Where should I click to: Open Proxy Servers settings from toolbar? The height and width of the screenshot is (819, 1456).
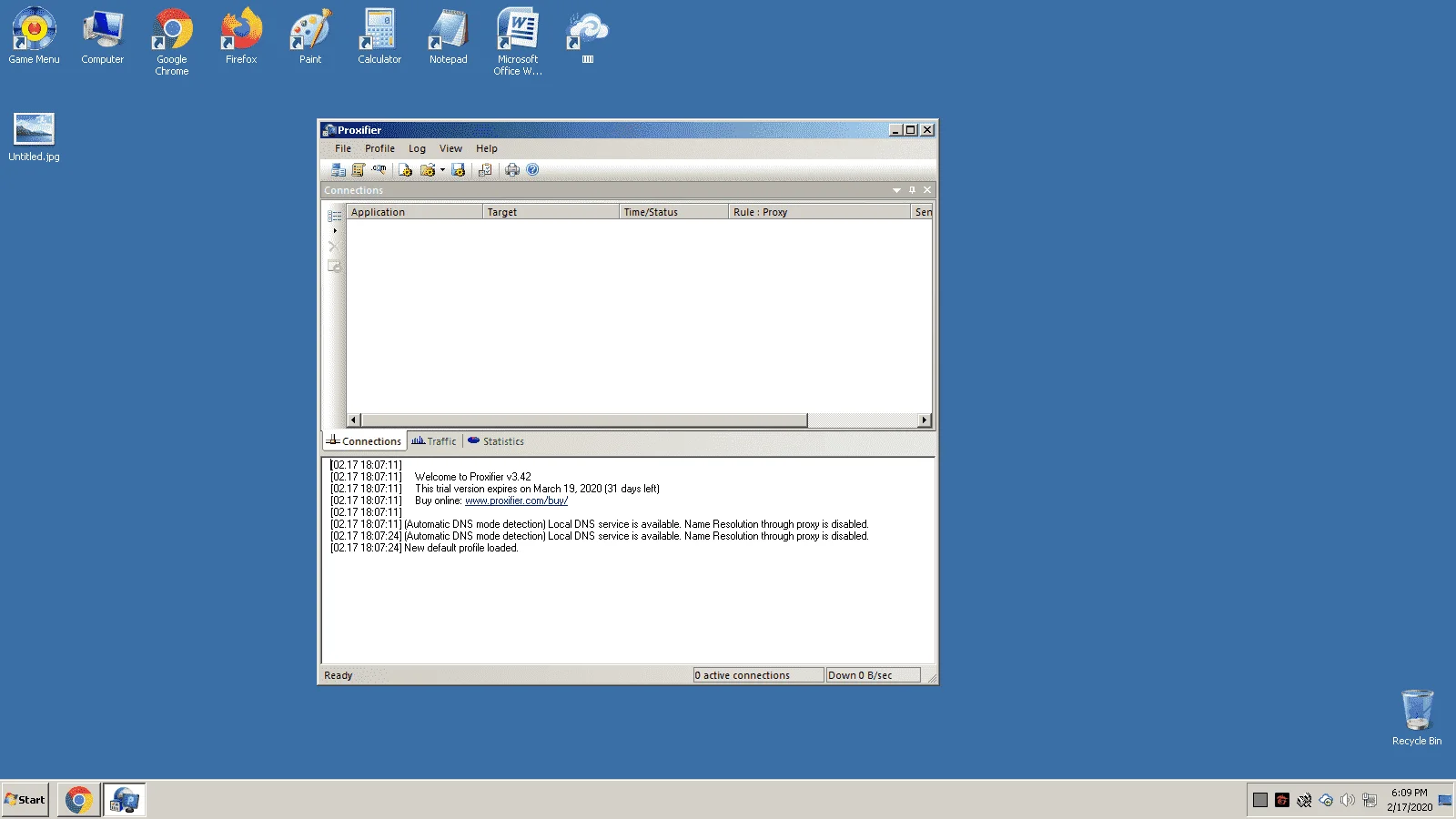339,170
